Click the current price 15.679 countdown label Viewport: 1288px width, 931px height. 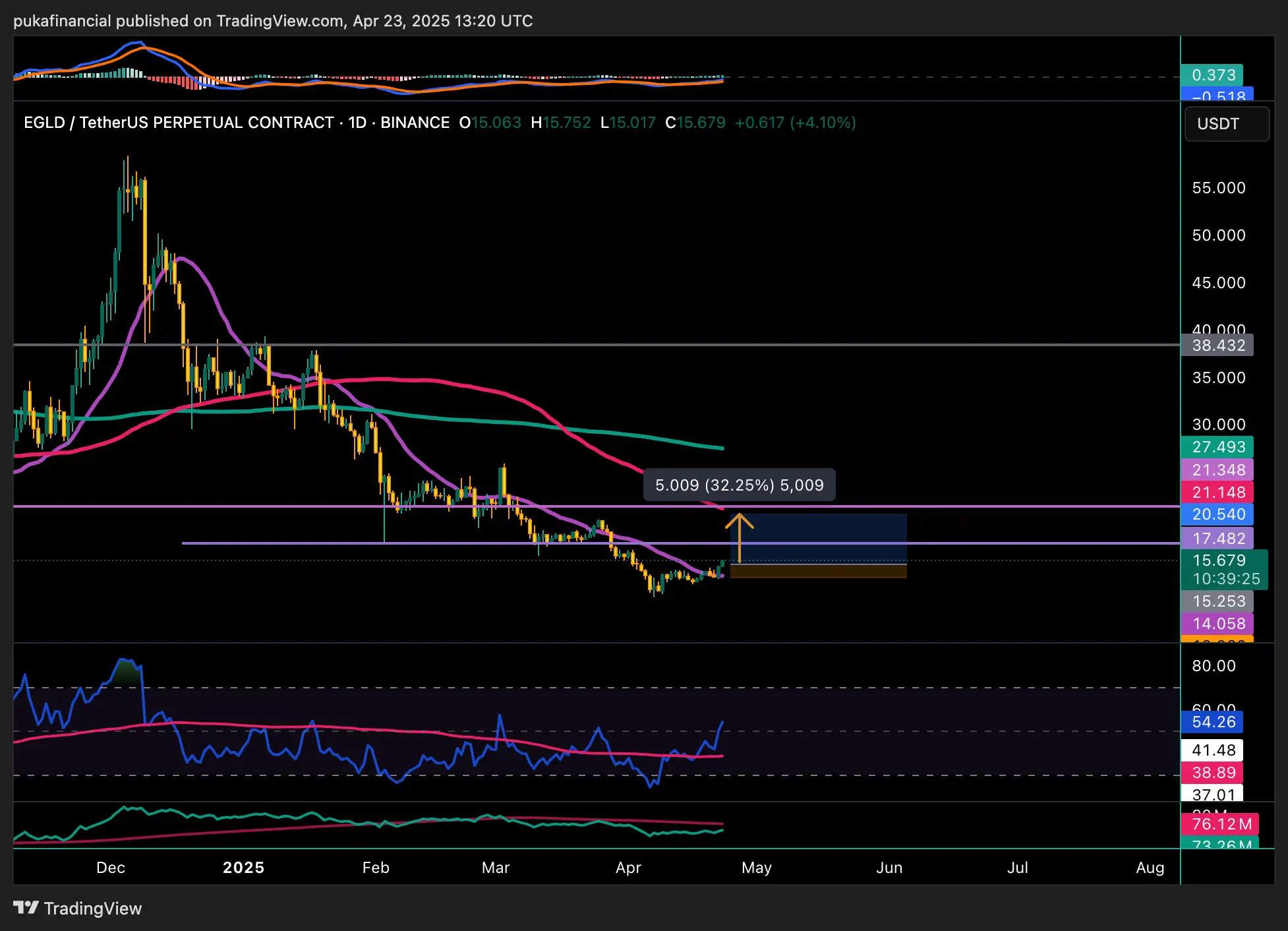[1224, 570]
